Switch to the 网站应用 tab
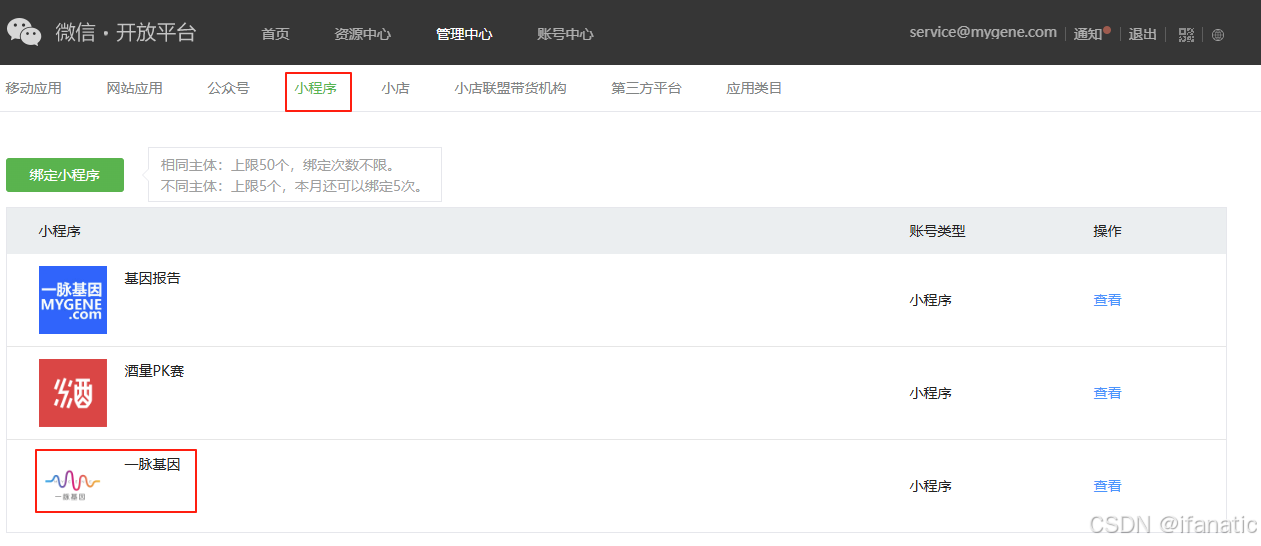This screenshot has width=1261, height=546. click(x=134, y=88)
